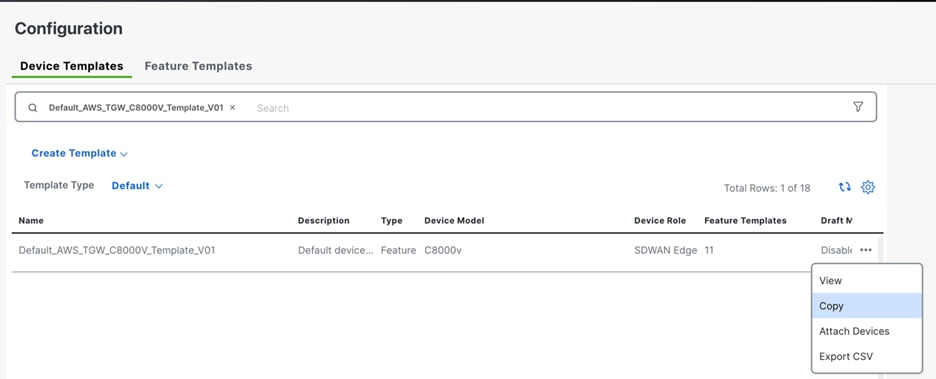Sort by the Name column header
This screenshot has height=379, width=936.
tap(31, 221)
